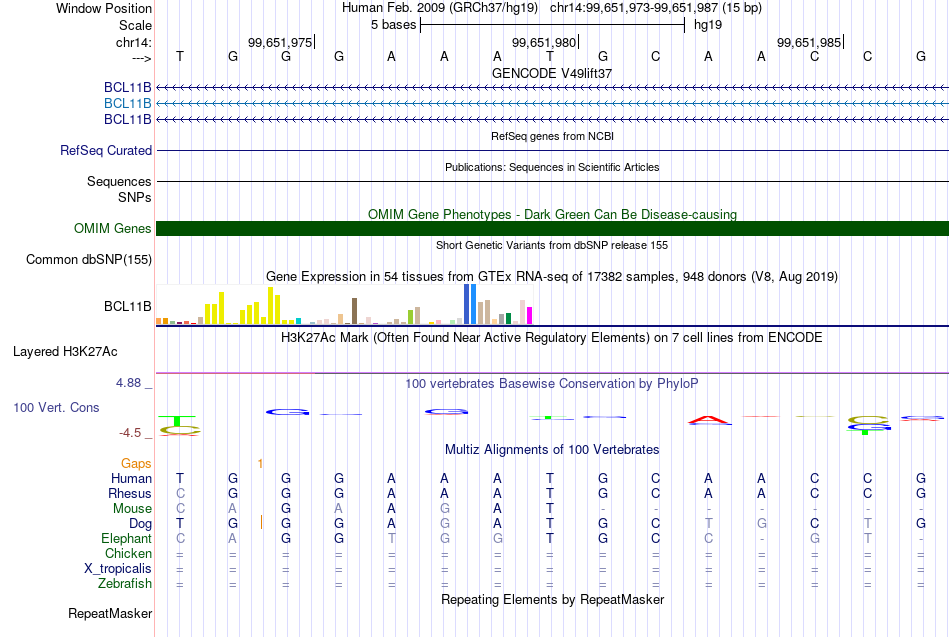Select the Chicken species row label
The width and height of the screenshot is (950, 637).
pyautogui.click(x=128, y=553)
